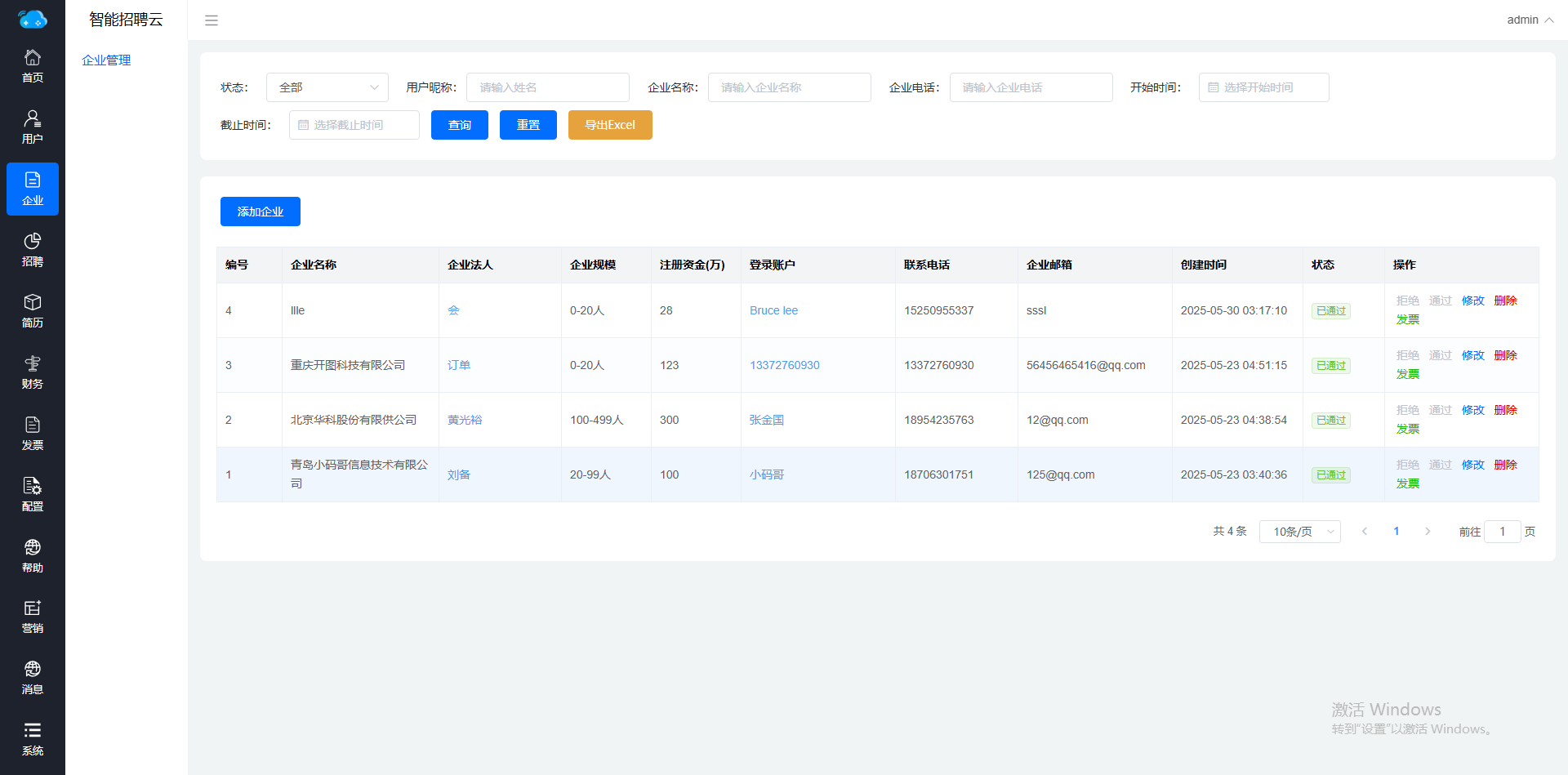
Task: Open the 截止时间 end date picker
Action: (354, 125)
